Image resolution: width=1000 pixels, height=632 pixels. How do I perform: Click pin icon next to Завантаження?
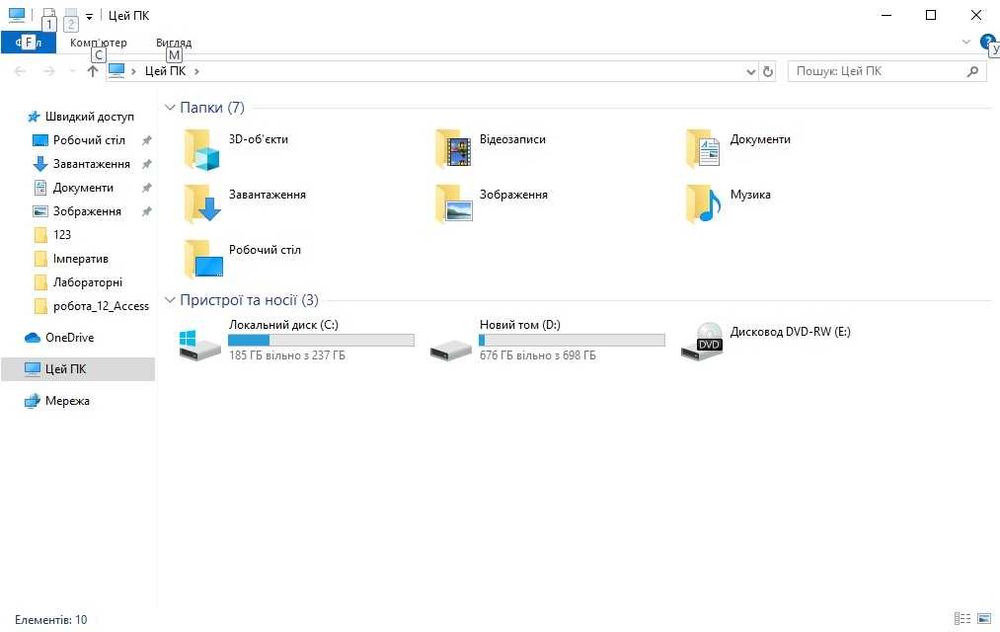pos(146,164)
